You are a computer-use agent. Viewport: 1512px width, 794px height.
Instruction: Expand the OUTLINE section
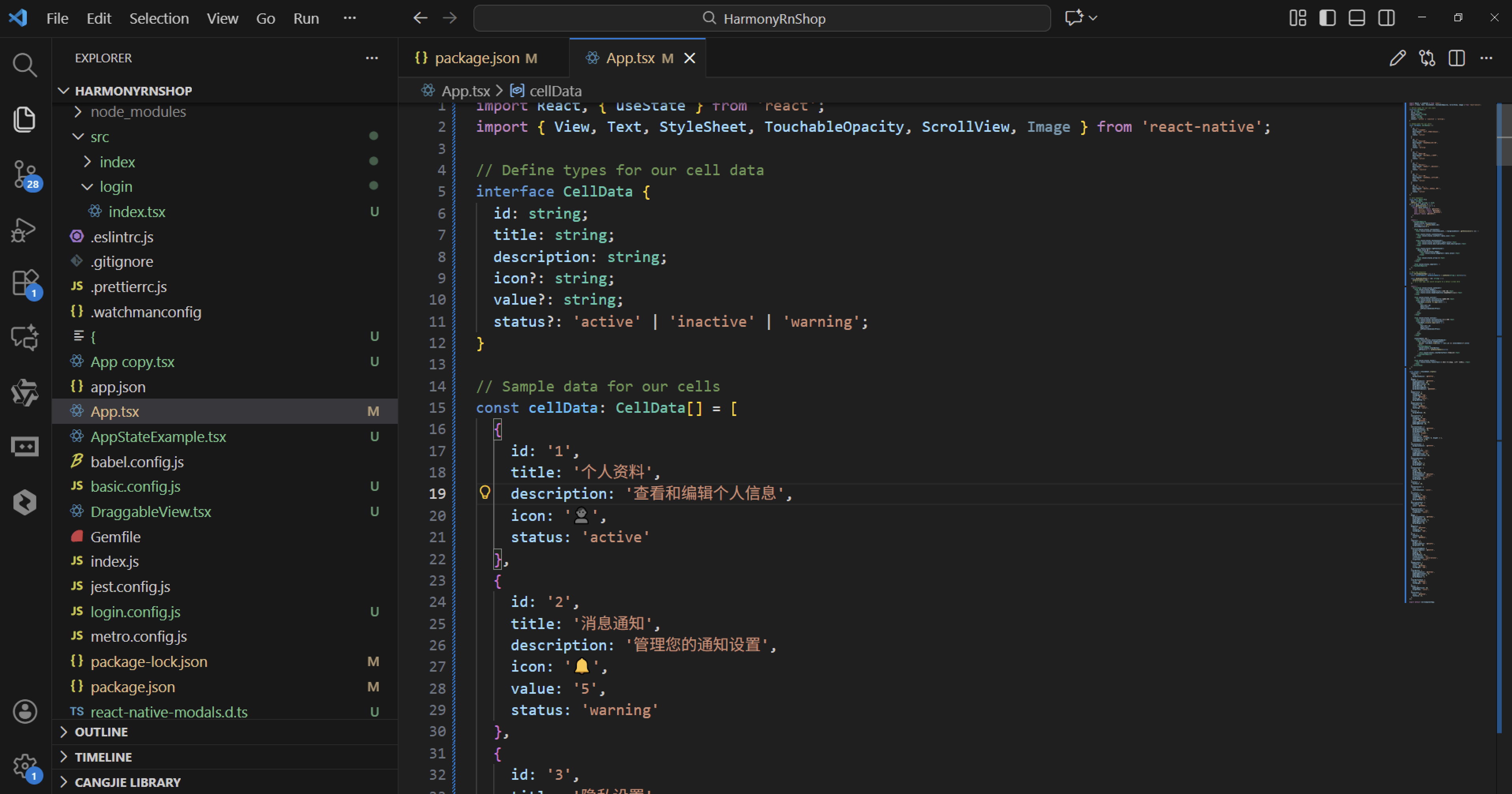101,732
